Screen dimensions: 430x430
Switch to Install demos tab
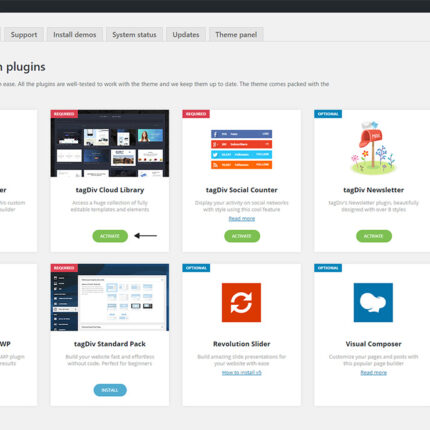coord(75,35)
